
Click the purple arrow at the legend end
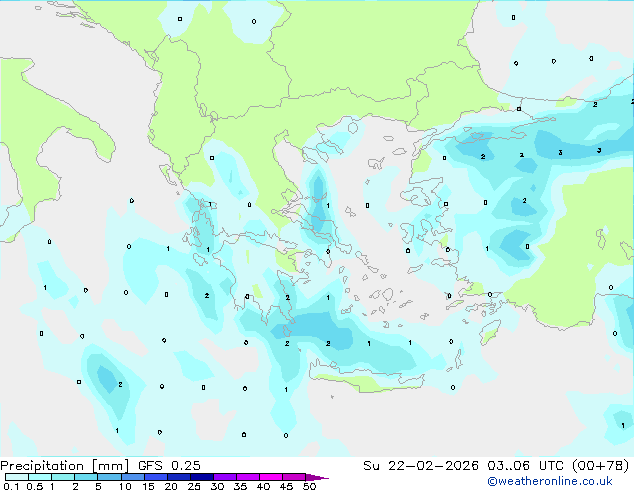[317, 477]
